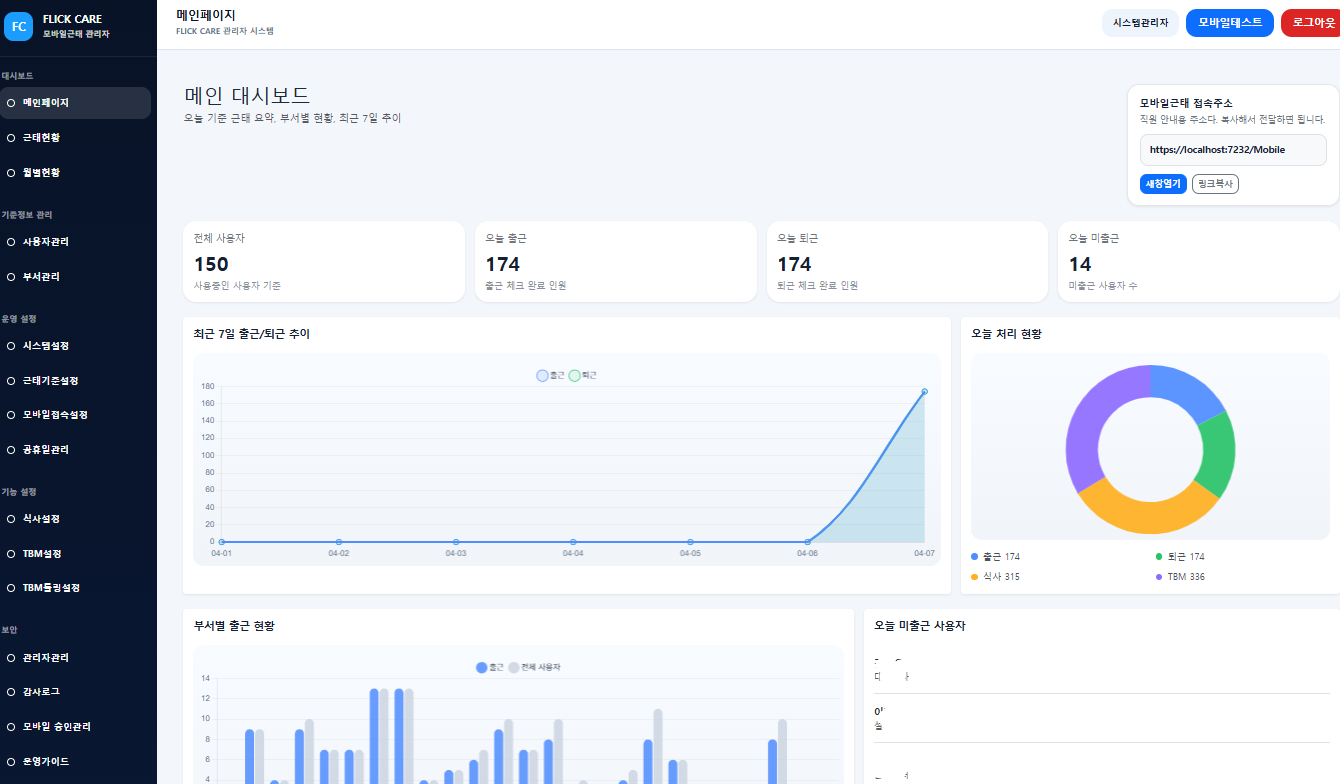Image resolution: width=1340 pixels, height=784 pixels.
Task: Open 공휴일관리 from the sidebar
Action: [76, 449]
